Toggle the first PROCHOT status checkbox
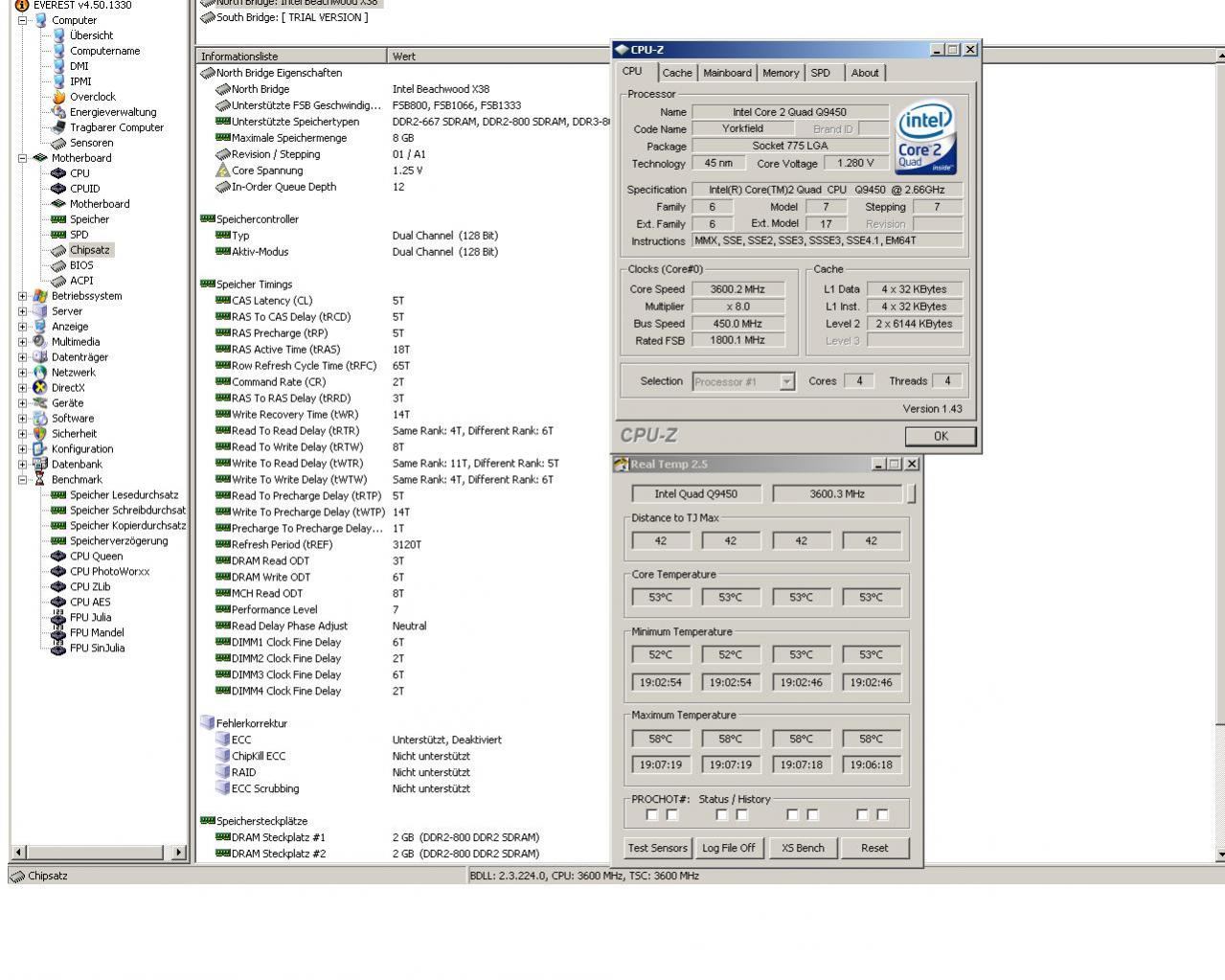1225x980 pixels. coord(652,815)
